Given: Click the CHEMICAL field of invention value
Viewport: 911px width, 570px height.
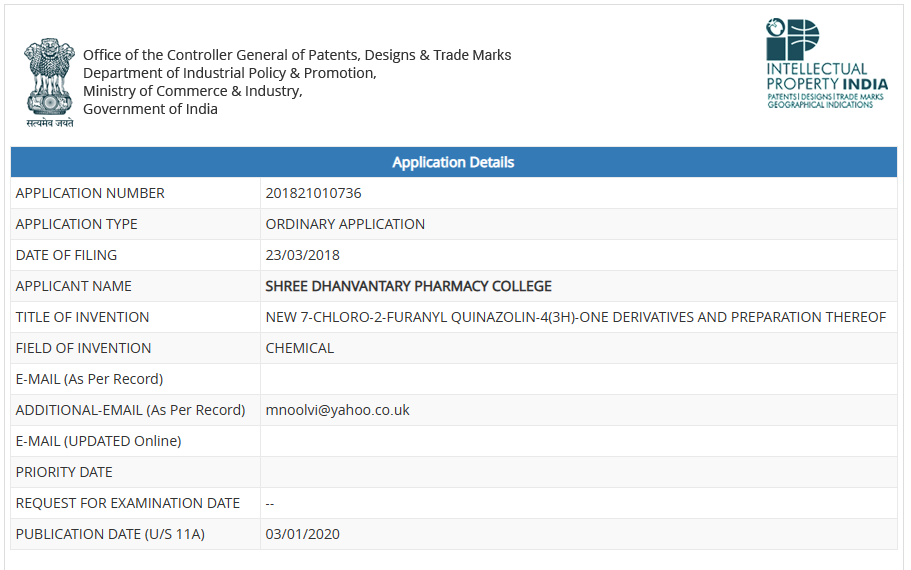Looking at the screenshot, I should coord(299,348).
